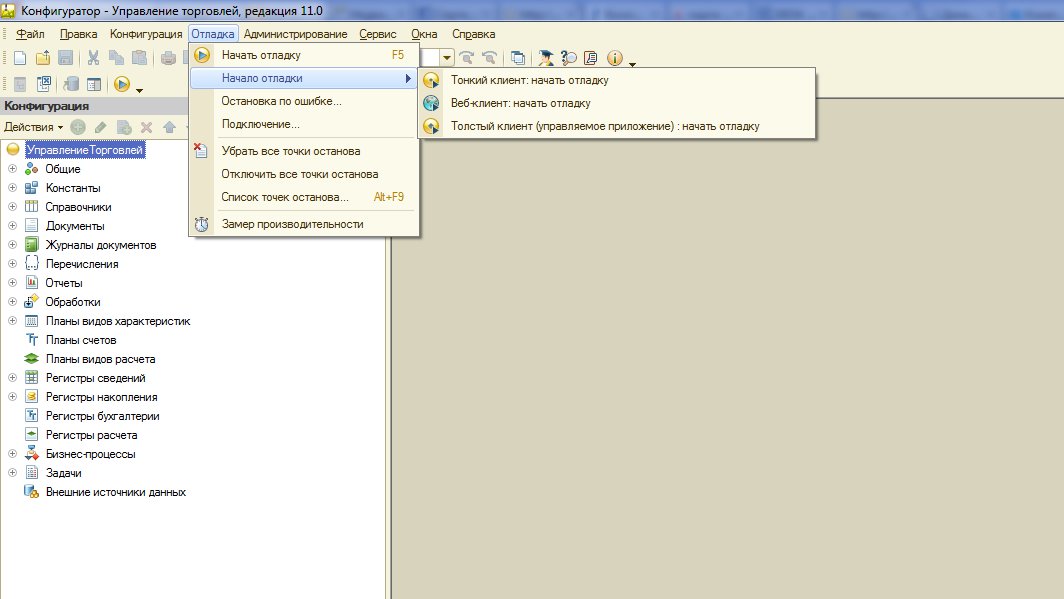
Task: Expand the Регистры сведений tree node
Action: coord(12,377)
